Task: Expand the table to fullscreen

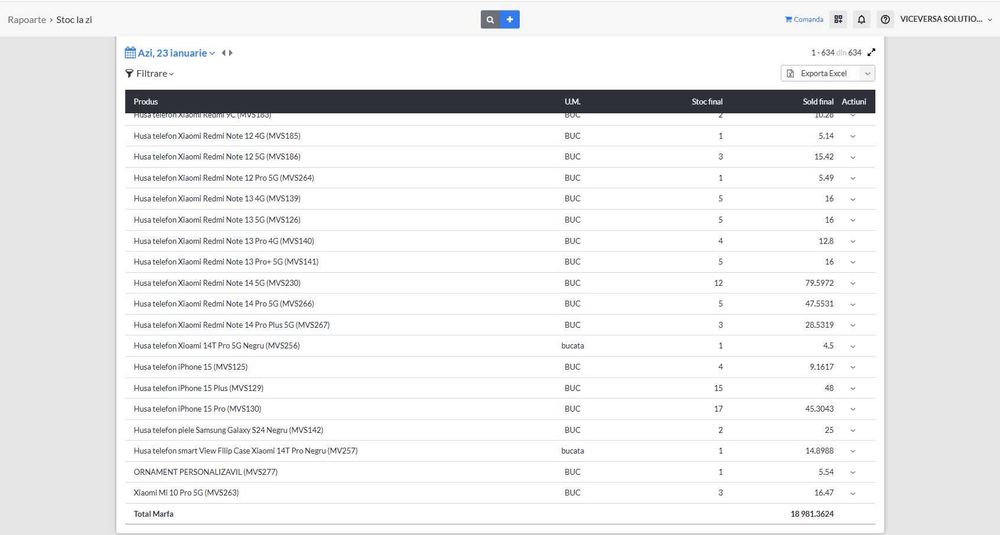Action: pos(871,53)
